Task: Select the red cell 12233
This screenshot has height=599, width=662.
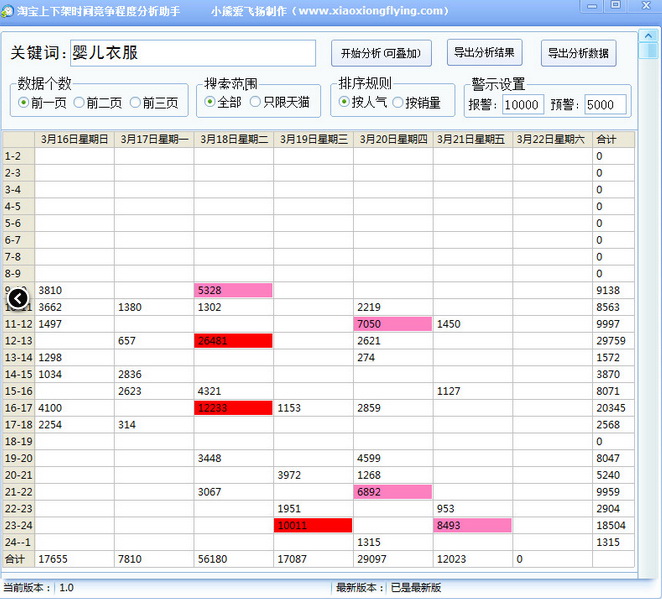Action: pyautogui.click(x=233, y=408)
